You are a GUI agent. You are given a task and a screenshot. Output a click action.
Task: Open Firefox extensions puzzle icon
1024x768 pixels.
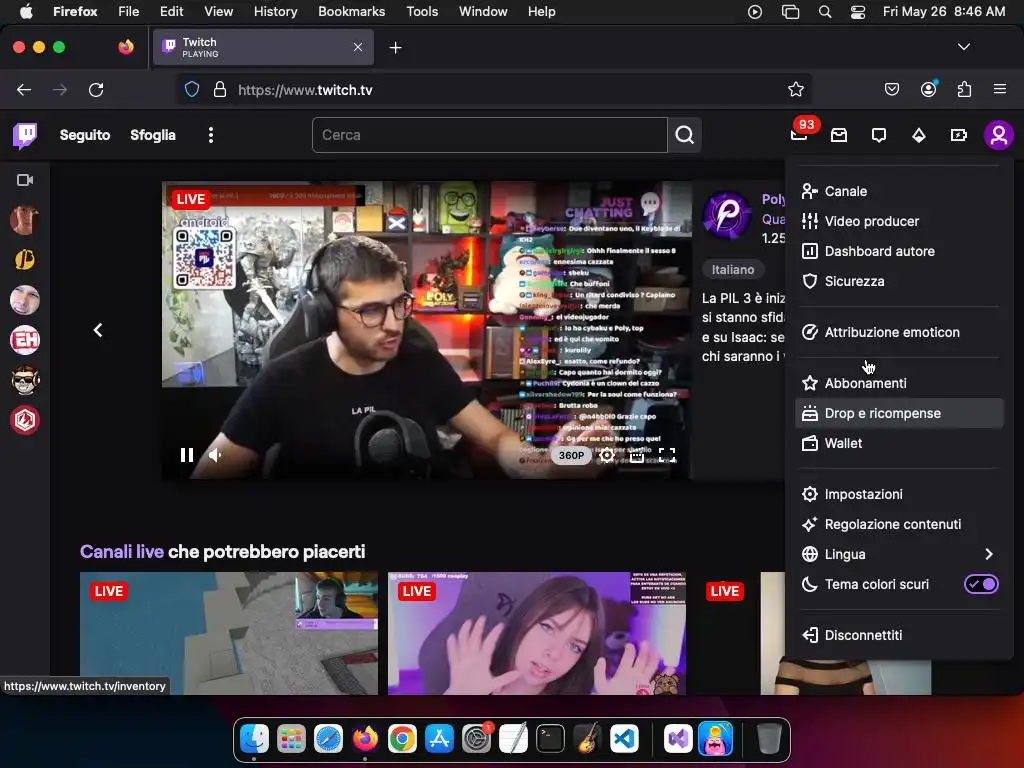tap(964, 89)
